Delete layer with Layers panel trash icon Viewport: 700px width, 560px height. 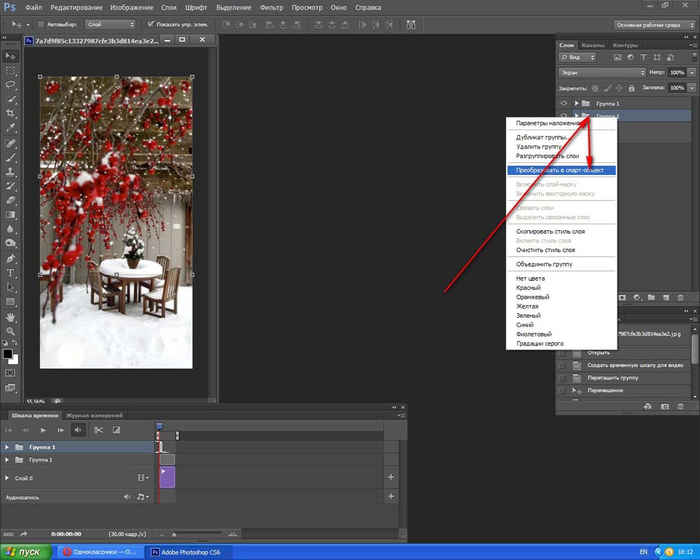tap(680, 297)
